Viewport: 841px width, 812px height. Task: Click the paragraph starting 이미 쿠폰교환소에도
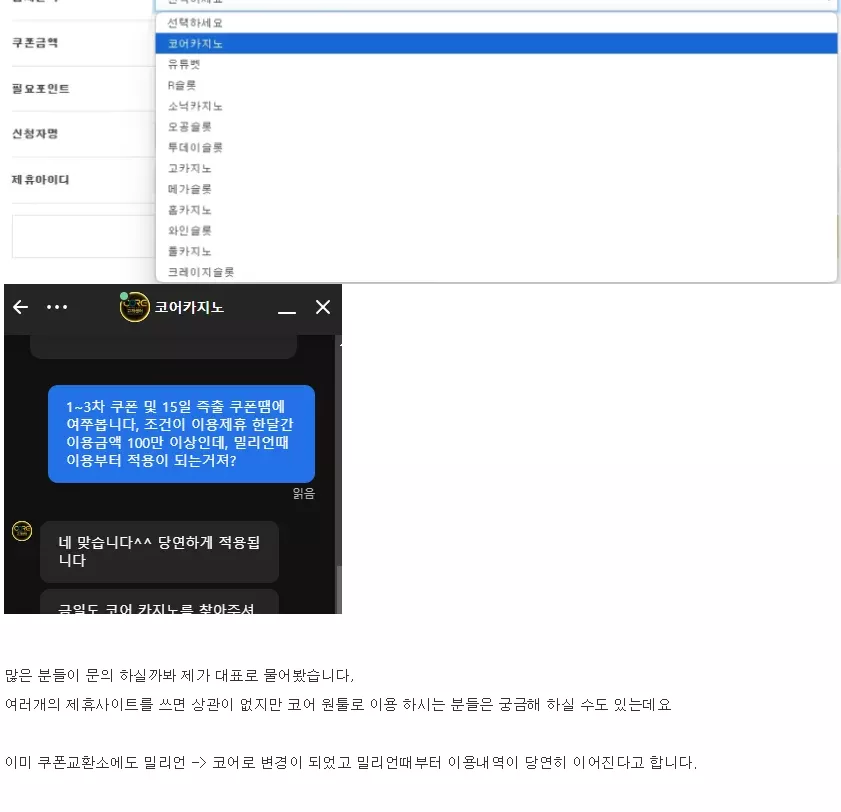coord(351,762)
